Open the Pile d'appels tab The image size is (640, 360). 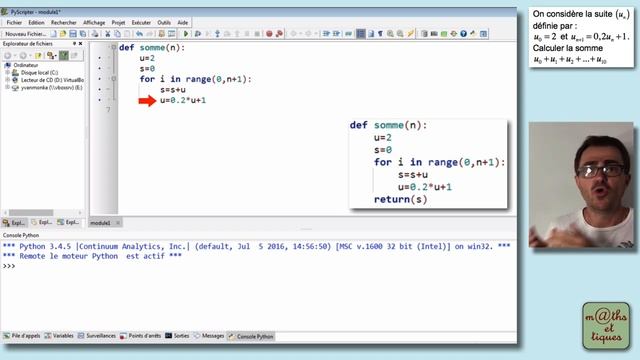tap(22, 336)
